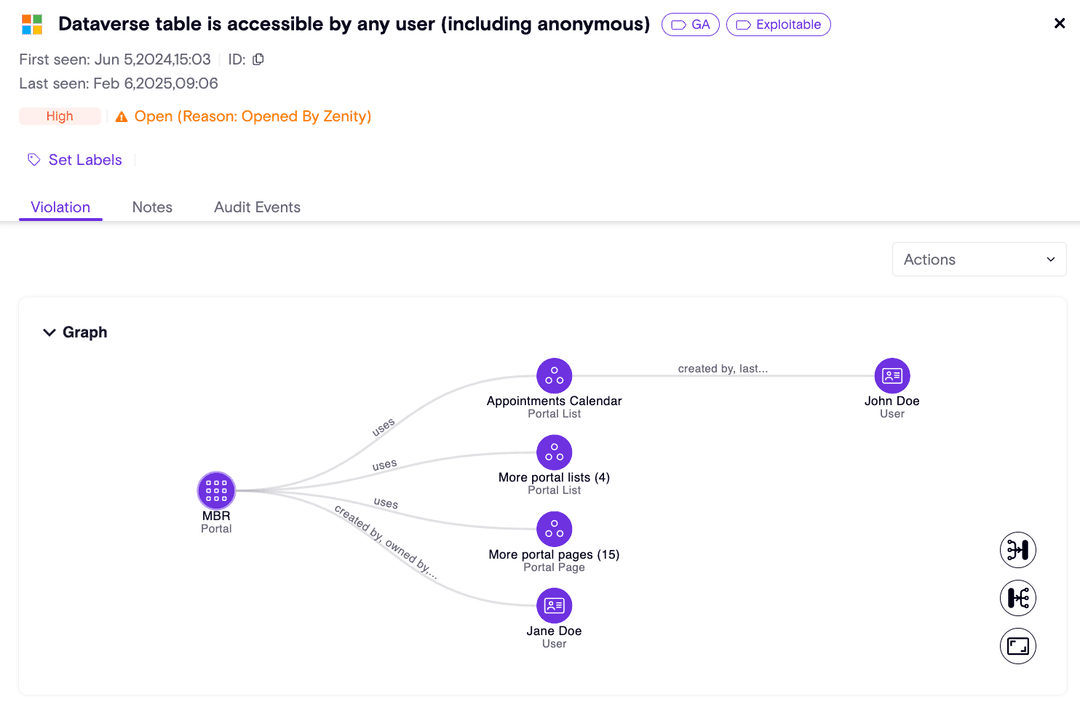This screenshot has width=1080, height=704.
Task: Collapse the Graph section chevron
Action: [49, 332]
